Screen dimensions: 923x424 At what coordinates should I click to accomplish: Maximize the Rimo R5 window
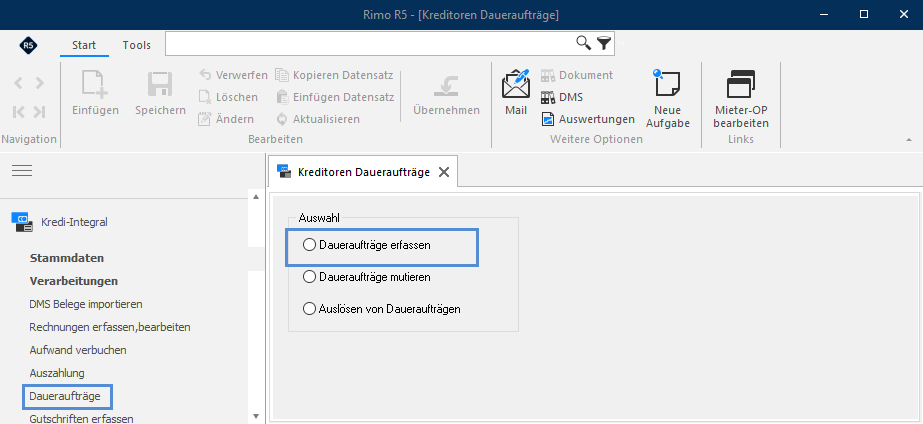tap(864, 14)
